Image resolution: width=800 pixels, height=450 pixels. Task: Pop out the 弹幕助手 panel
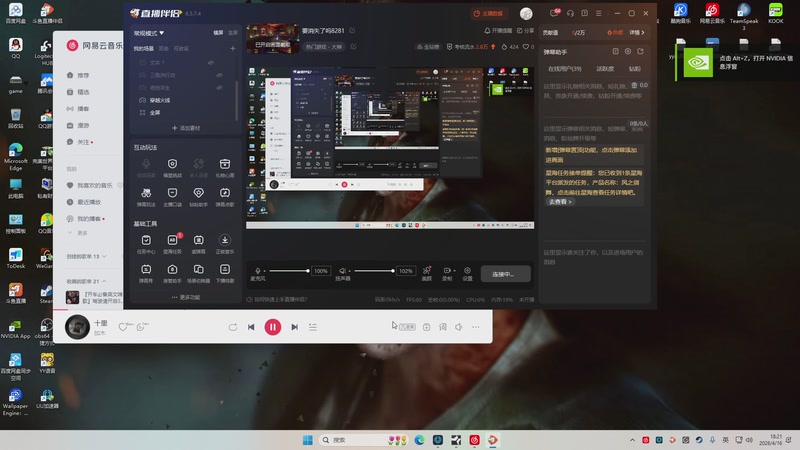pyautogui.click(x=640, y=52)
